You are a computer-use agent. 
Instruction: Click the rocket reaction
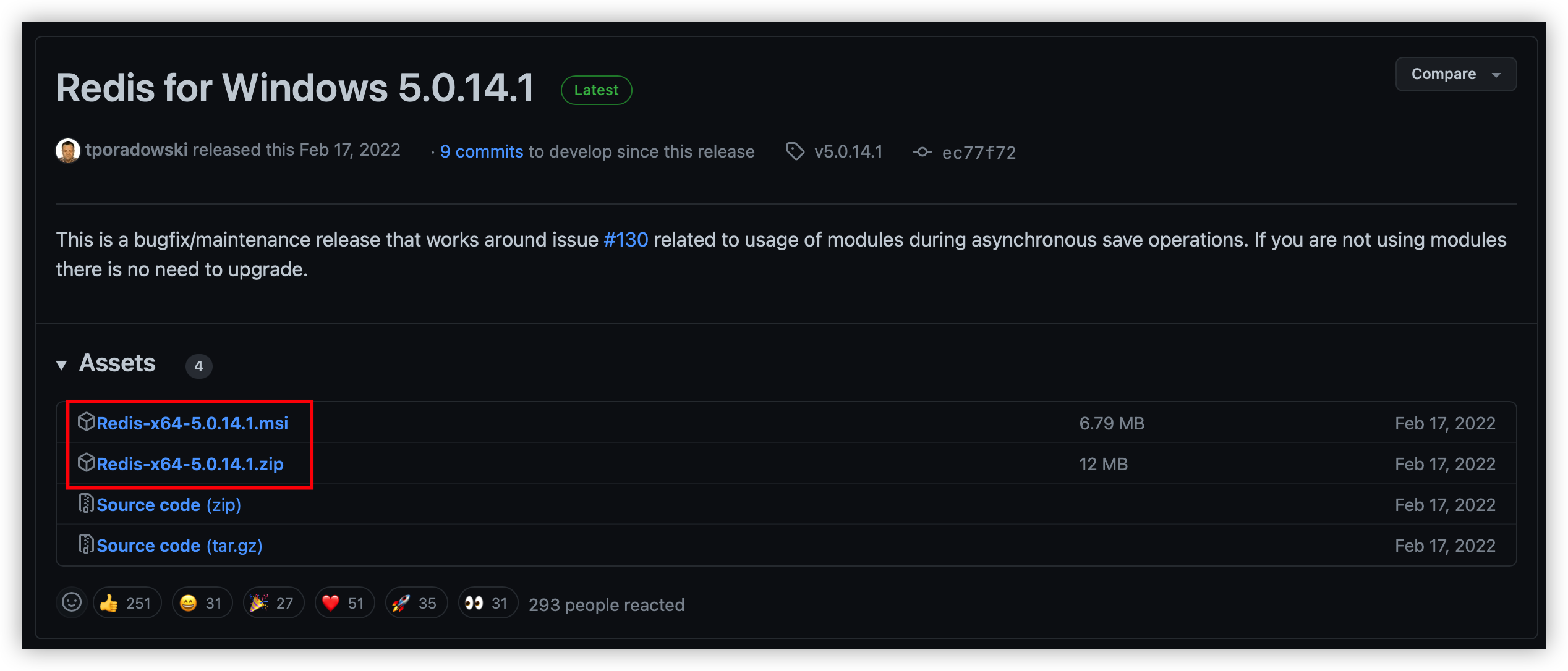415,603
